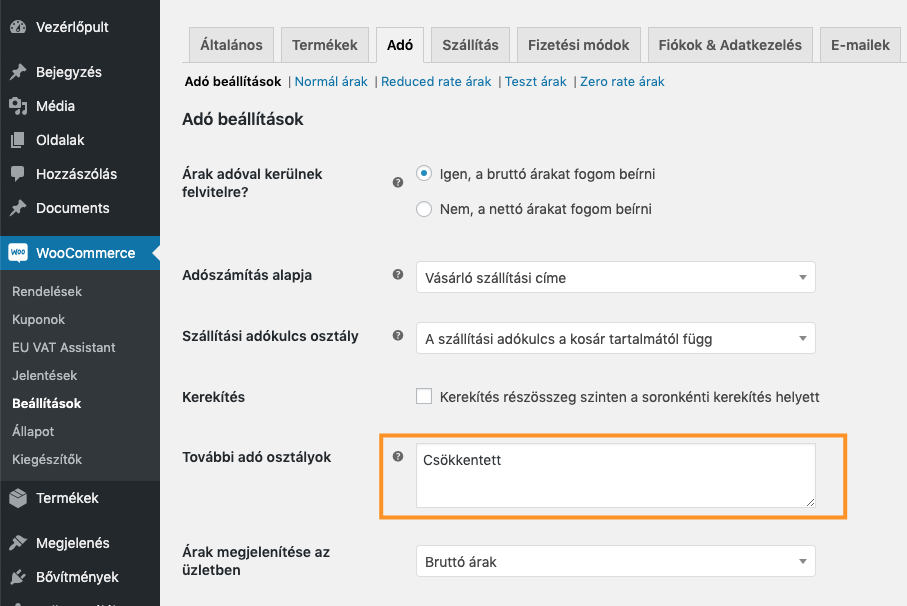Click the Bővítmények plugin icon
Image resolution: width=907 pixels, height=606 pixels.
tap(18, 577)
